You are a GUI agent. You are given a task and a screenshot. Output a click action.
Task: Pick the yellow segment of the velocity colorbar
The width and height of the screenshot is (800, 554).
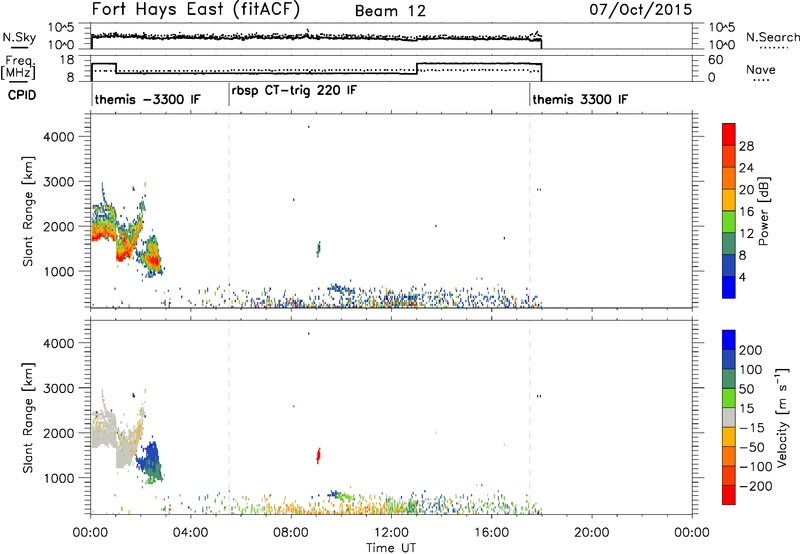(x=729, y=436)
